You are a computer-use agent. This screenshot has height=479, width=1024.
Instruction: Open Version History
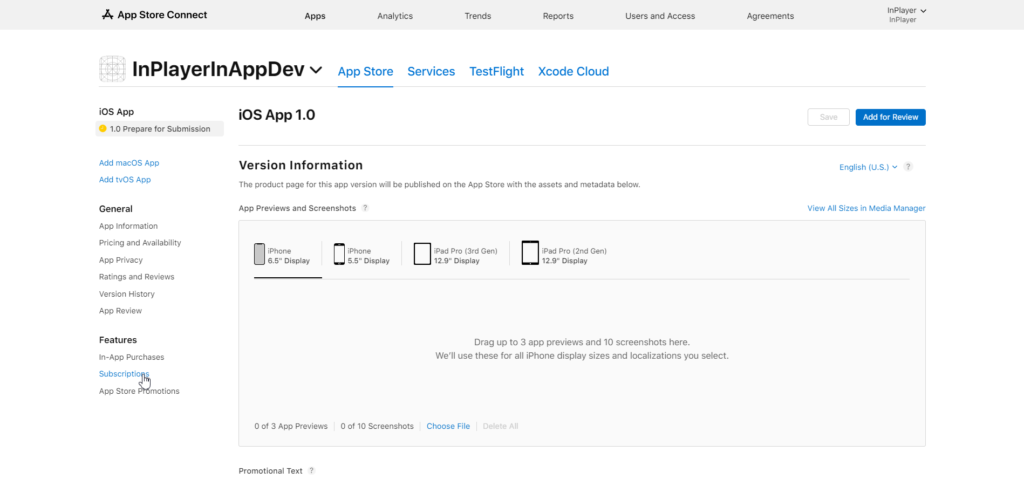(x=127, y=294)
